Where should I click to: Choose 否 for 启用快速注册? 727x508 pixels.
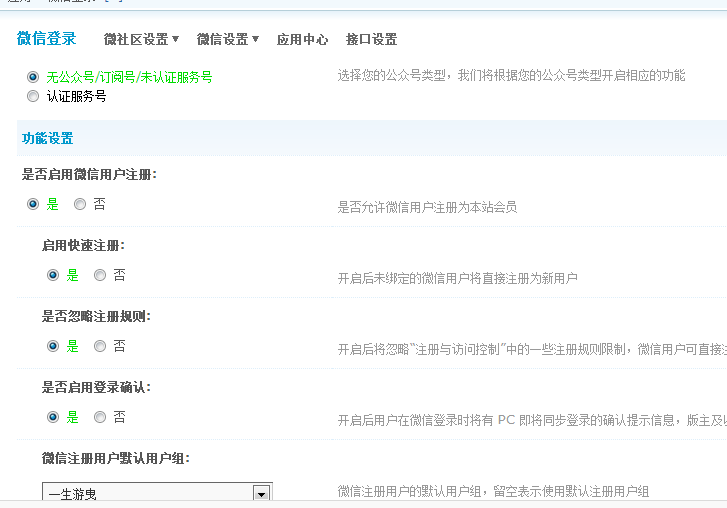click(x=100, y=275)
